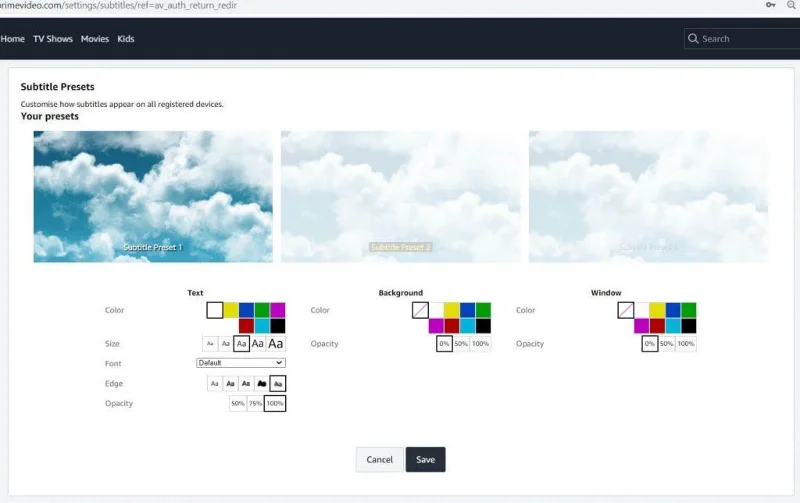Go to Movies section
This screenshot has height=503, width=800.
(95, 39)
